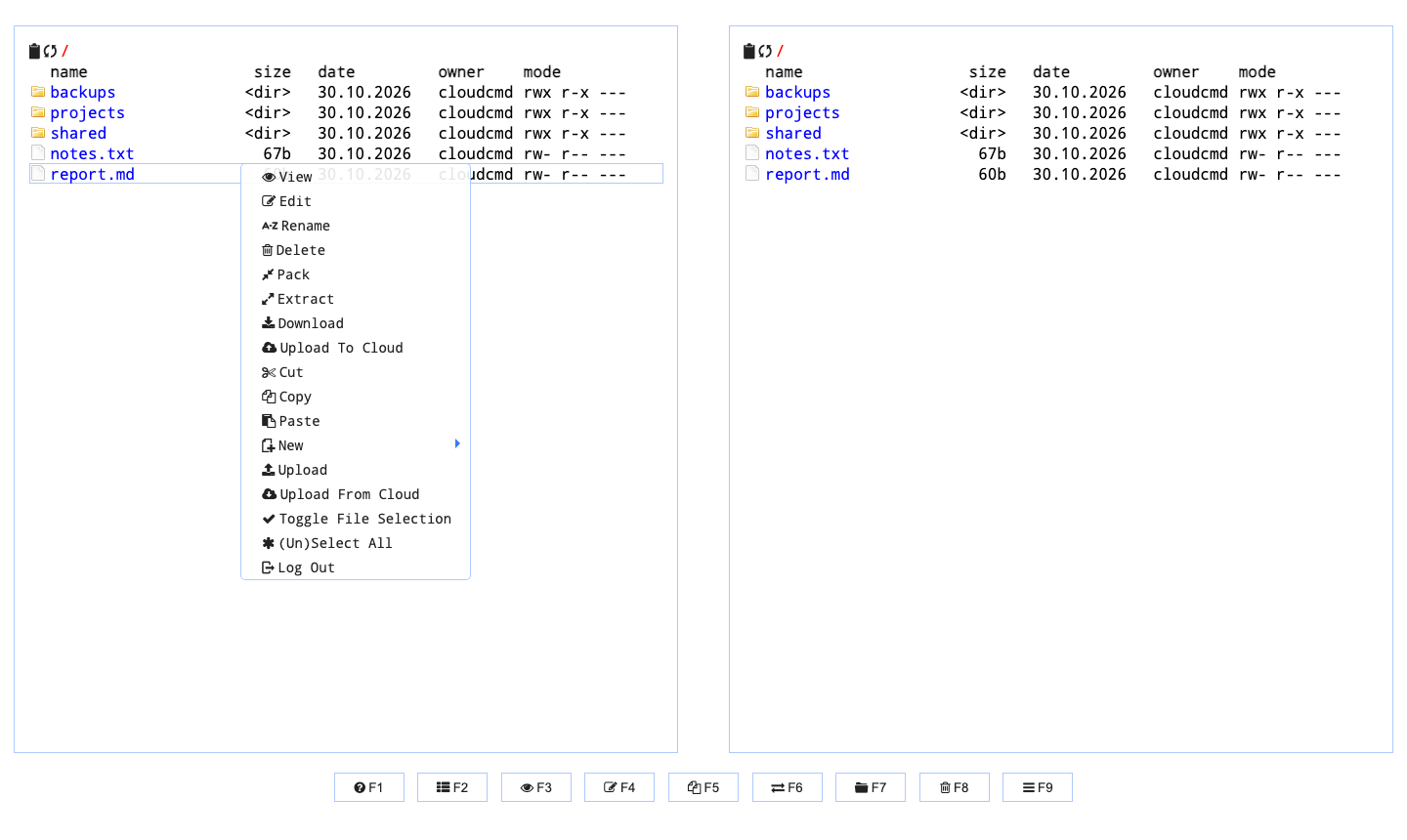Screen dimensions: 1407x840
Task: Choose Cut from context menu
Action: click(x=356, y=372)
